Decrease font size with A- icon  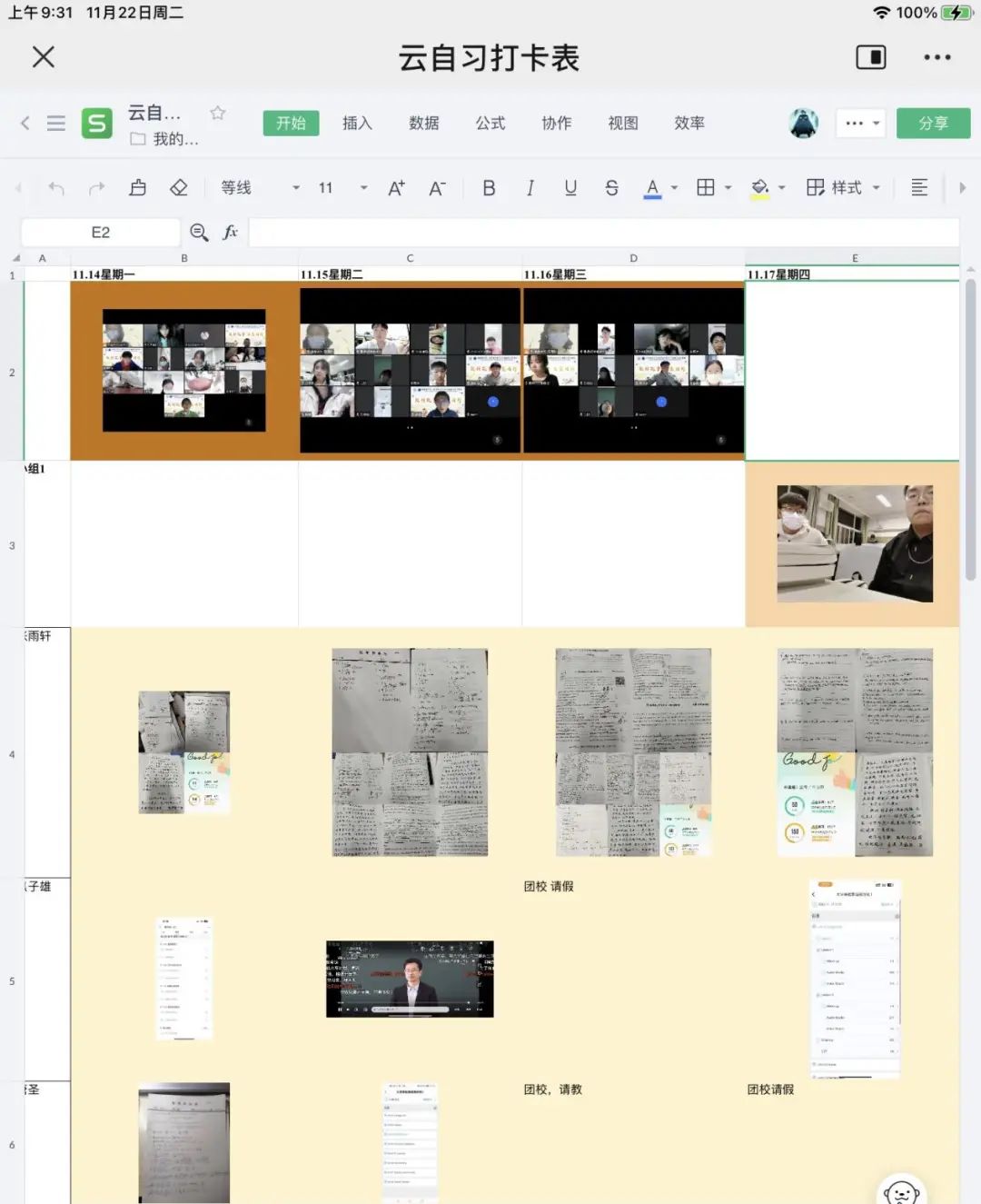tap(437, 188)
